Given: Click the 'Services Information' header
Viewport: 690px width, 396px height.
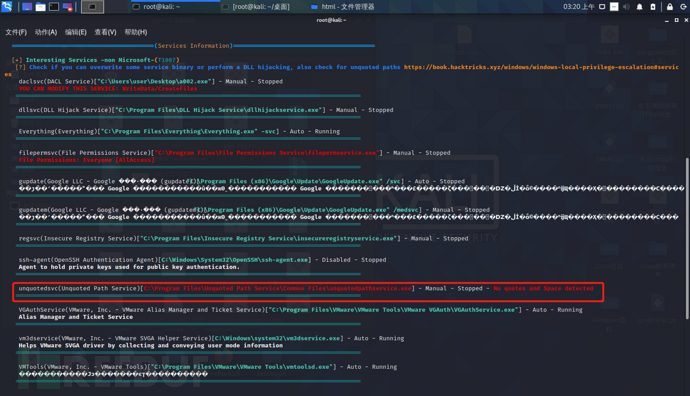Looking at the screenshot, I should (194, 46).
